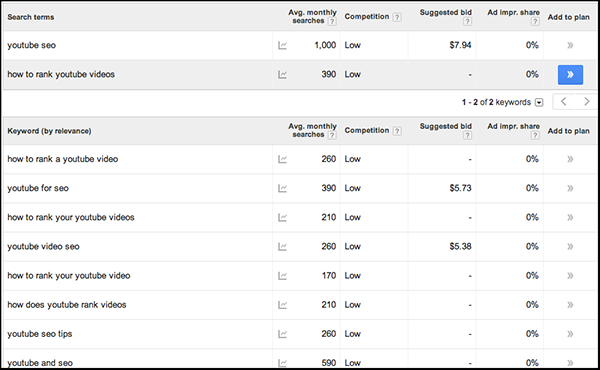Add how to rank a youtube video to plan

click(x=570, y=159)
